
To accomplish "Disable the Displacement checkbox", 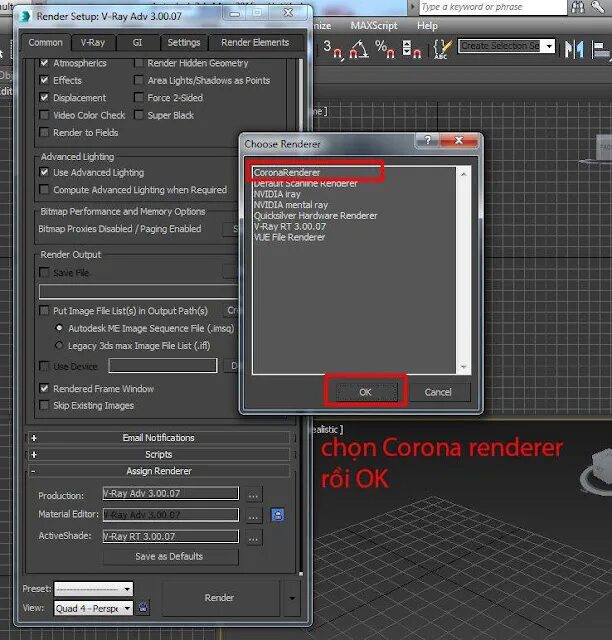I will pos(45,98).
